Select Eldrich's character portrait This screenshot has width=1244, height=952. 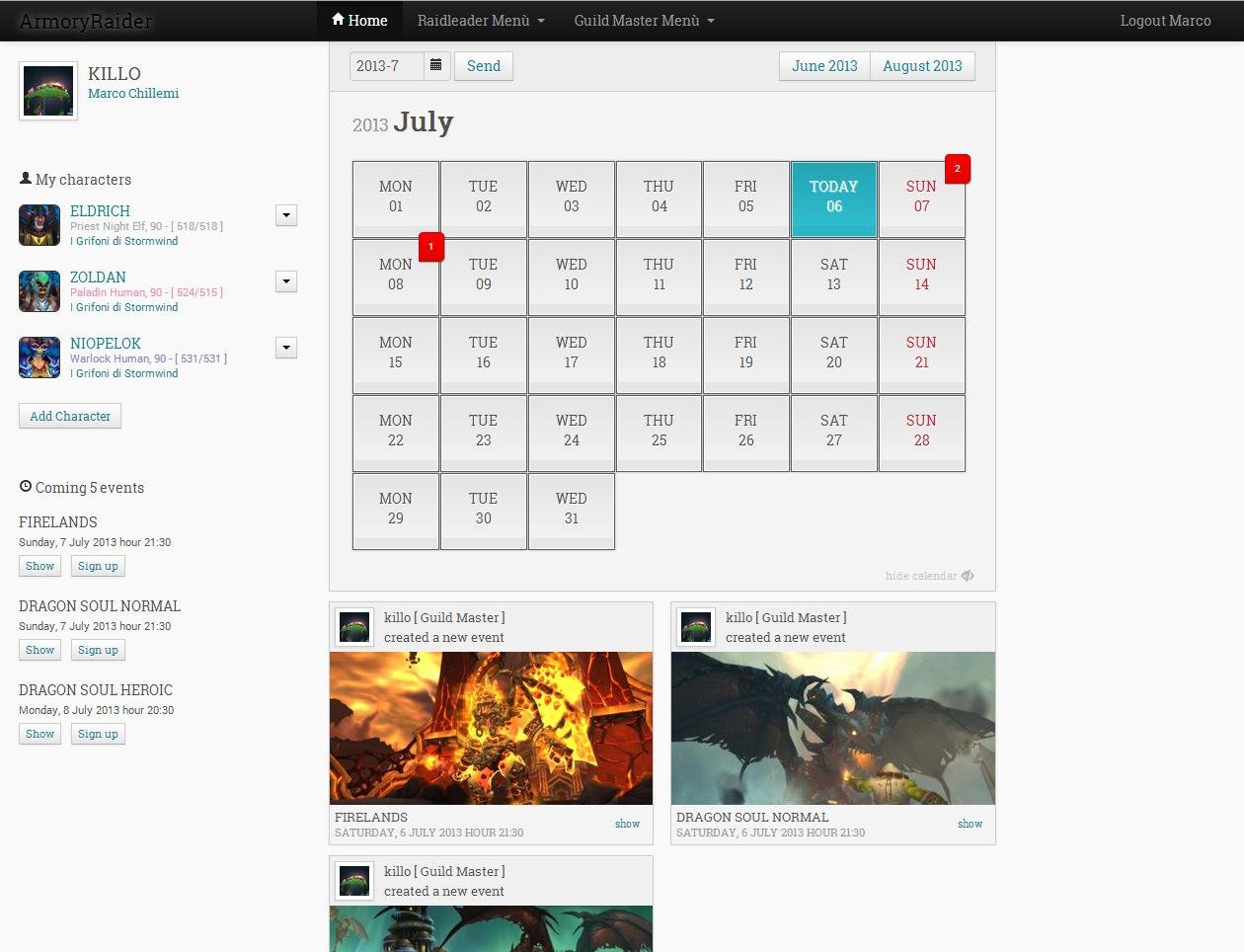(39, 224)
